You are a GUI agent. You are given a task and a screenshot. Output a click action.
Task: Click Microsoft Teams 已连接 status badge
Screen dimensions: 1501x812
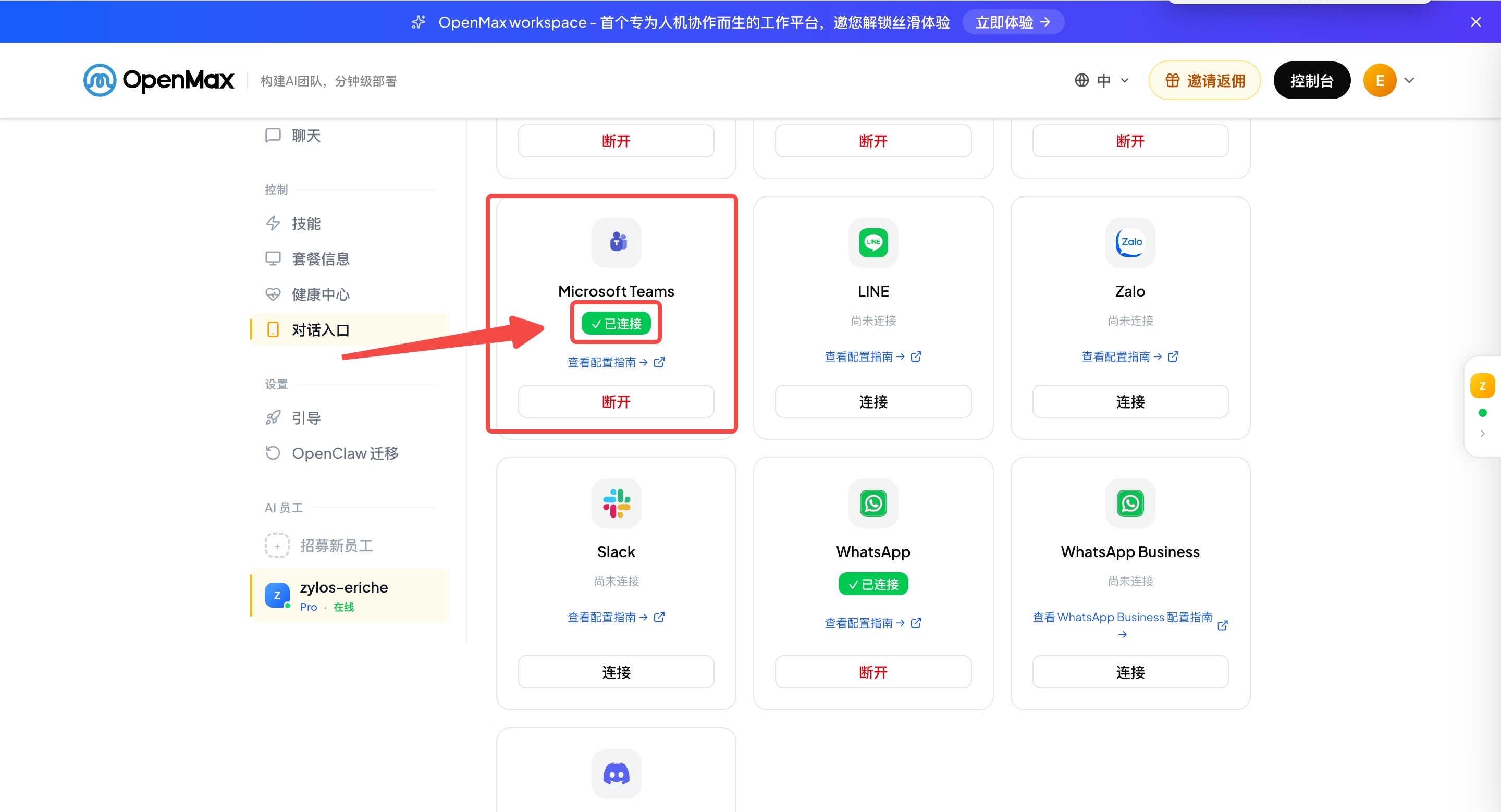click(x=616, y=323)
